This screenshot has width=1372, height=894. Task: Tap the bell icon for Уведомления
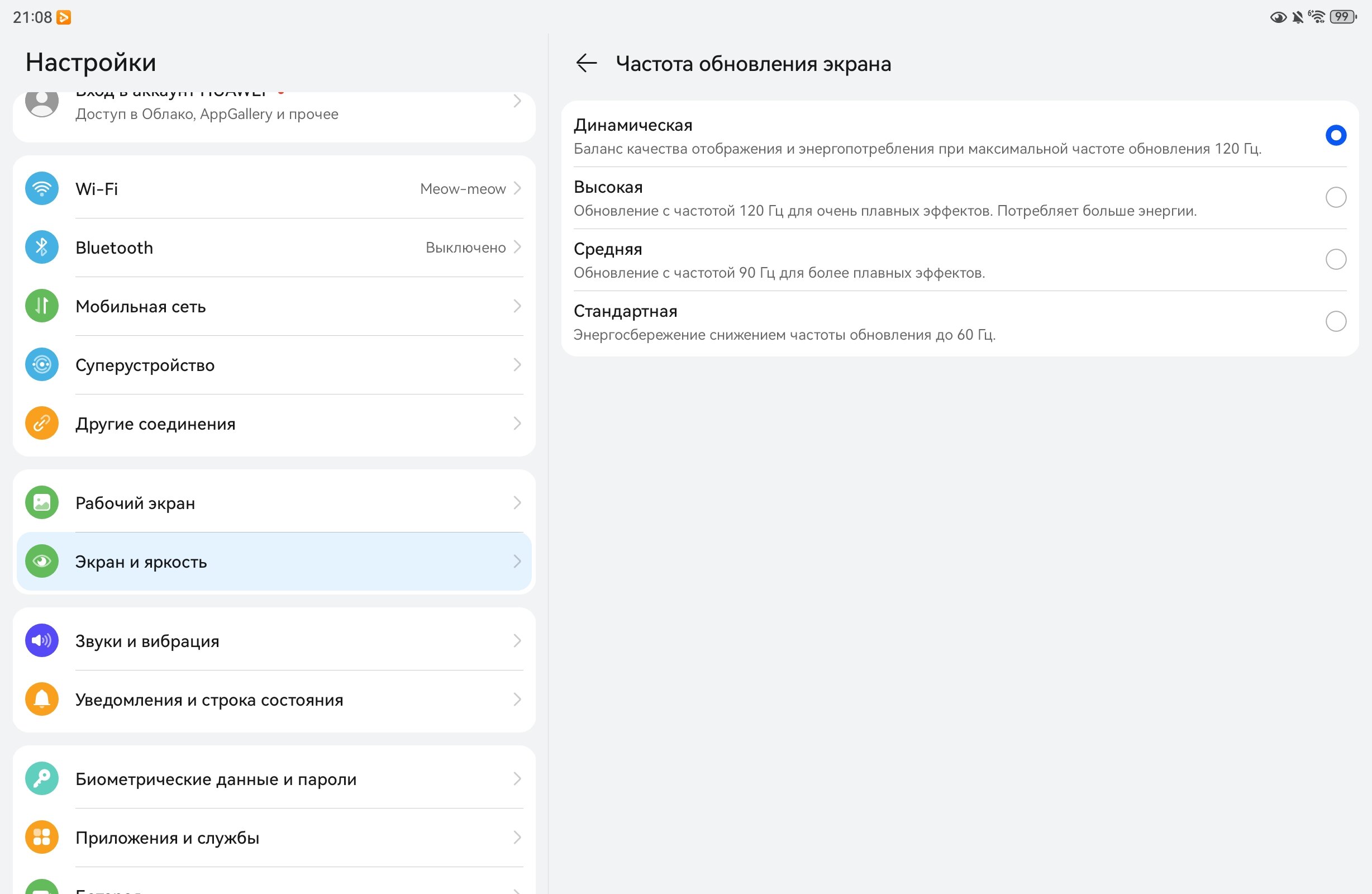(41, 700)
